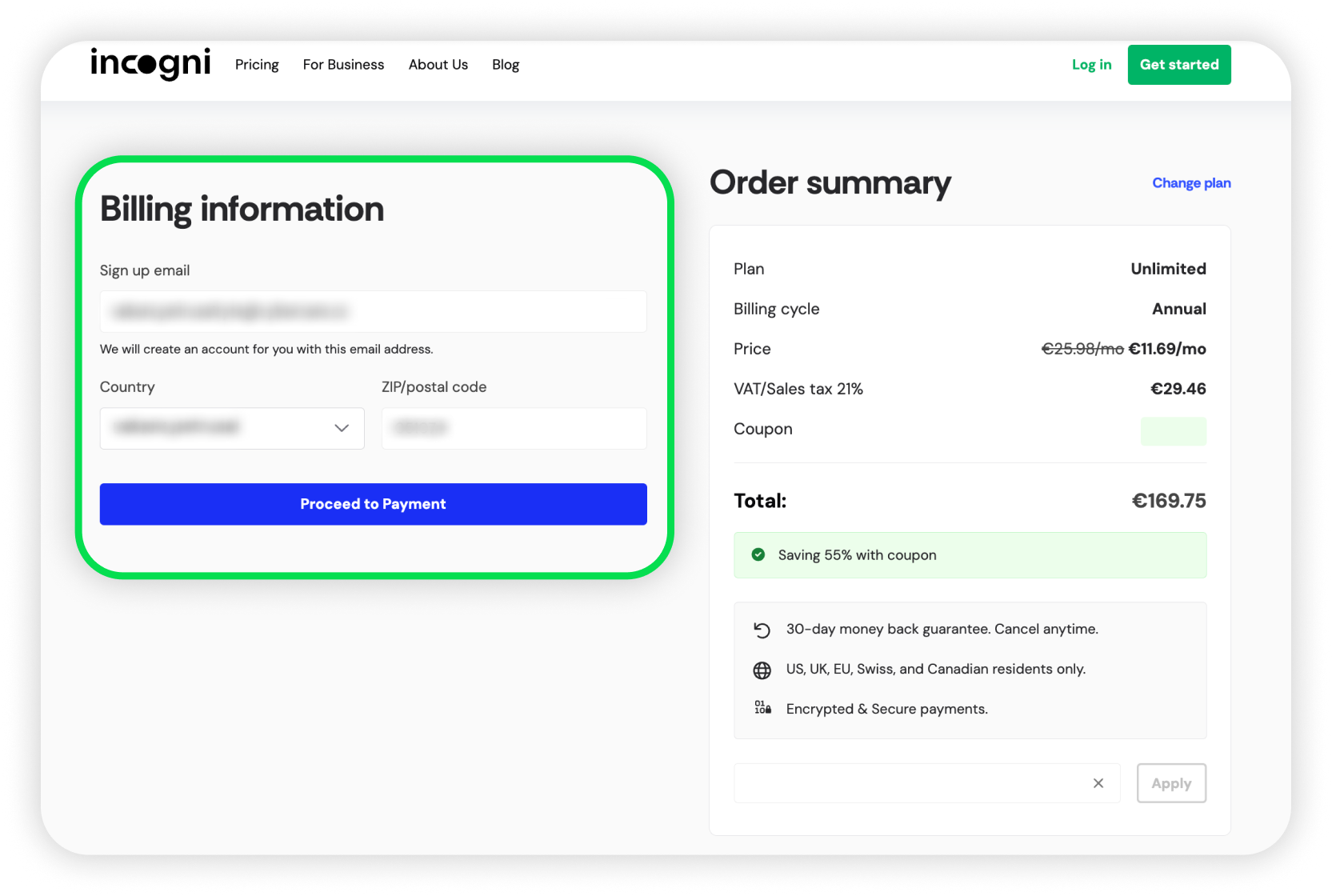Image resolution: width=1332 pixels, height=896 pixels.
Task: Click the Change plan link
Action: [1191, 183]
